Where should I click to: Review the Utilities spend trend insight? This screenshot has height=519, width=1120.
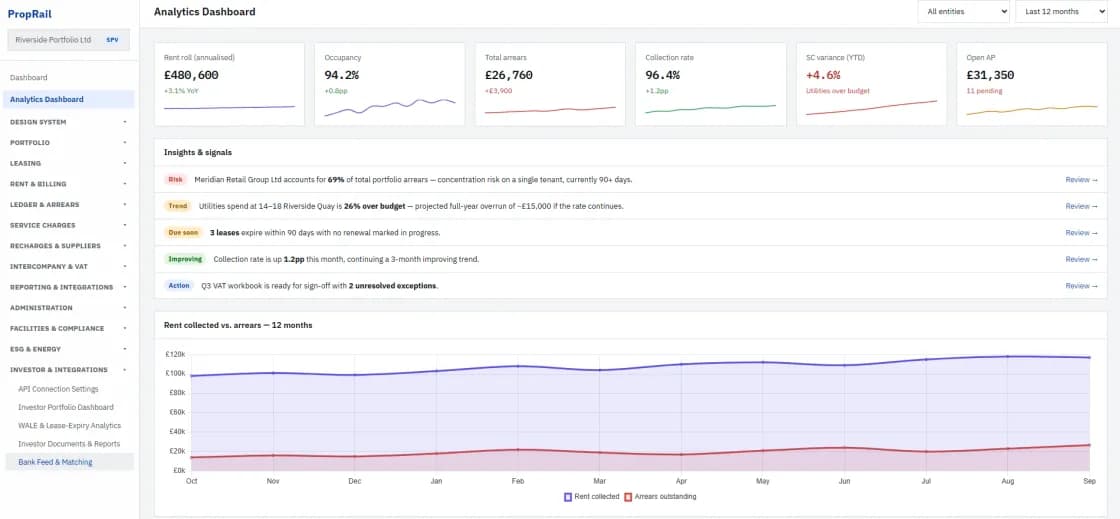pyautogui.click(x=1081, y=206)
